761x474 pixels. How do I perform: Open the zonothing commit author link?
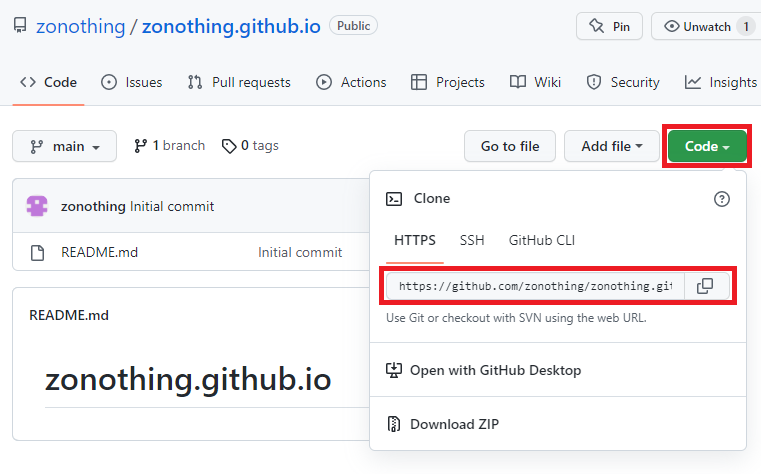coord(93,207)
